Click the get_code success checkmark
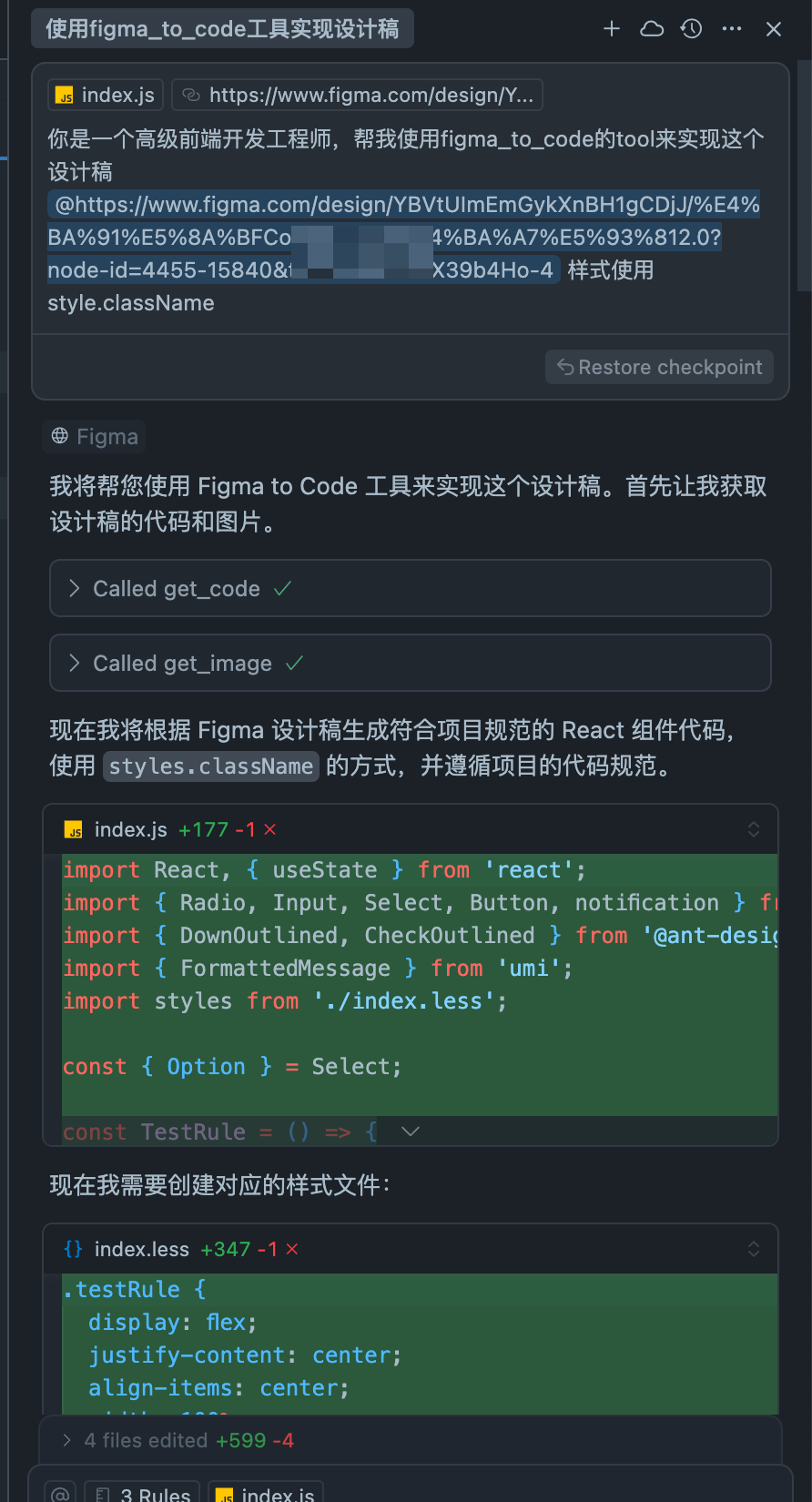The width and height of the screenshot is (812, 1502). [x=283, y=589]
